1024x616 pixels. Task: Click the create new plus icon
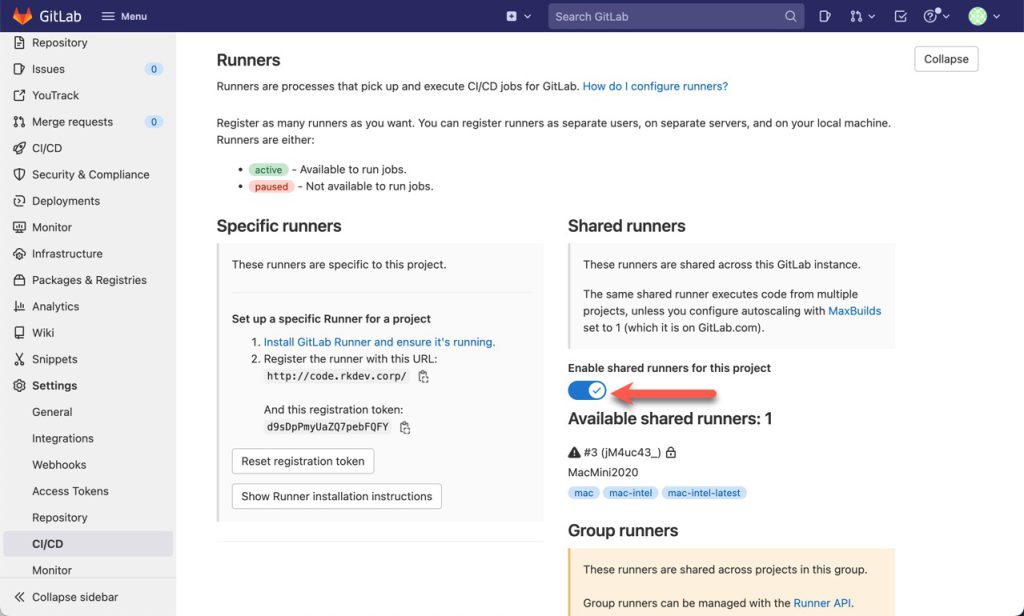(511, 16)
